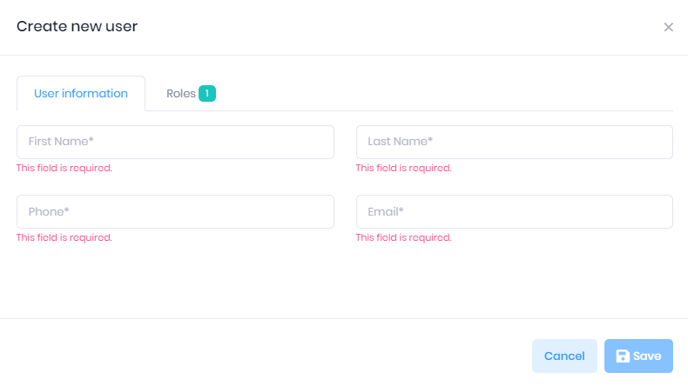The image size is (688, 386).
Task: Click the required error under Last Name
Action: click(x=404, y=168)
